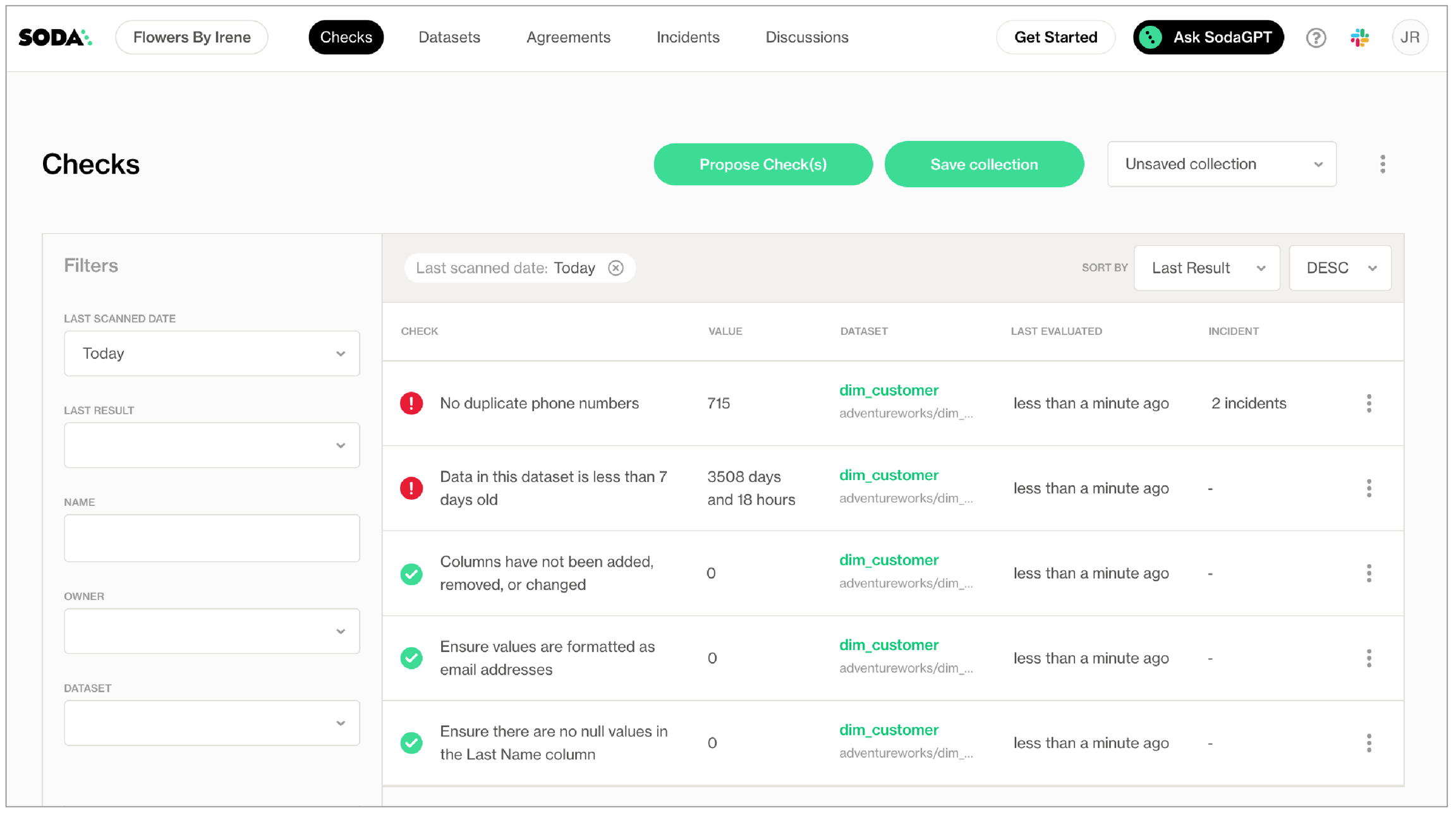
Task: Click the Propose Check(s) button
Action: [763, 164]
